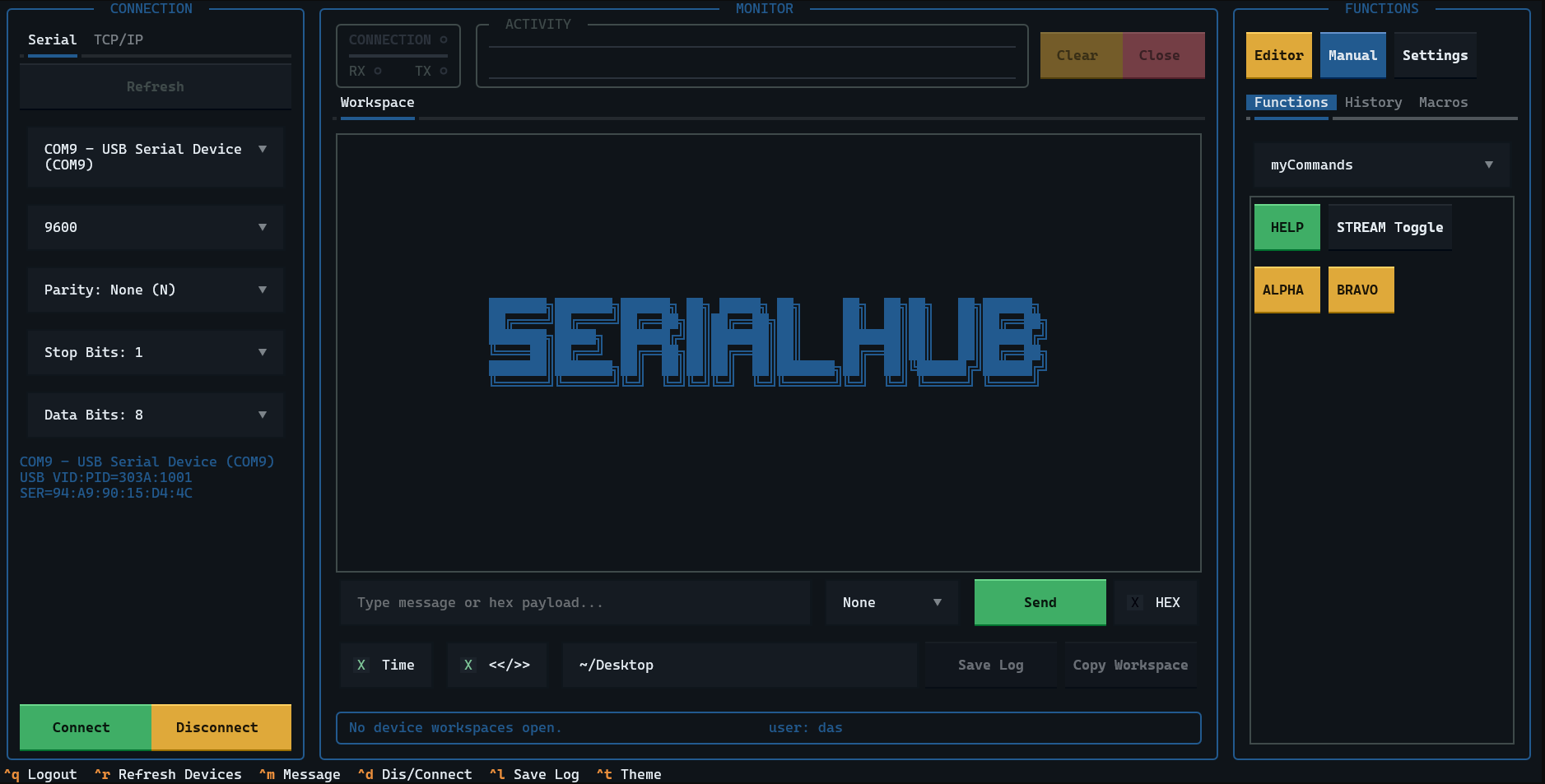Click the ^t Theme footer shortcut
This screenshot has height=784, width=1545.
click(629, 774)
